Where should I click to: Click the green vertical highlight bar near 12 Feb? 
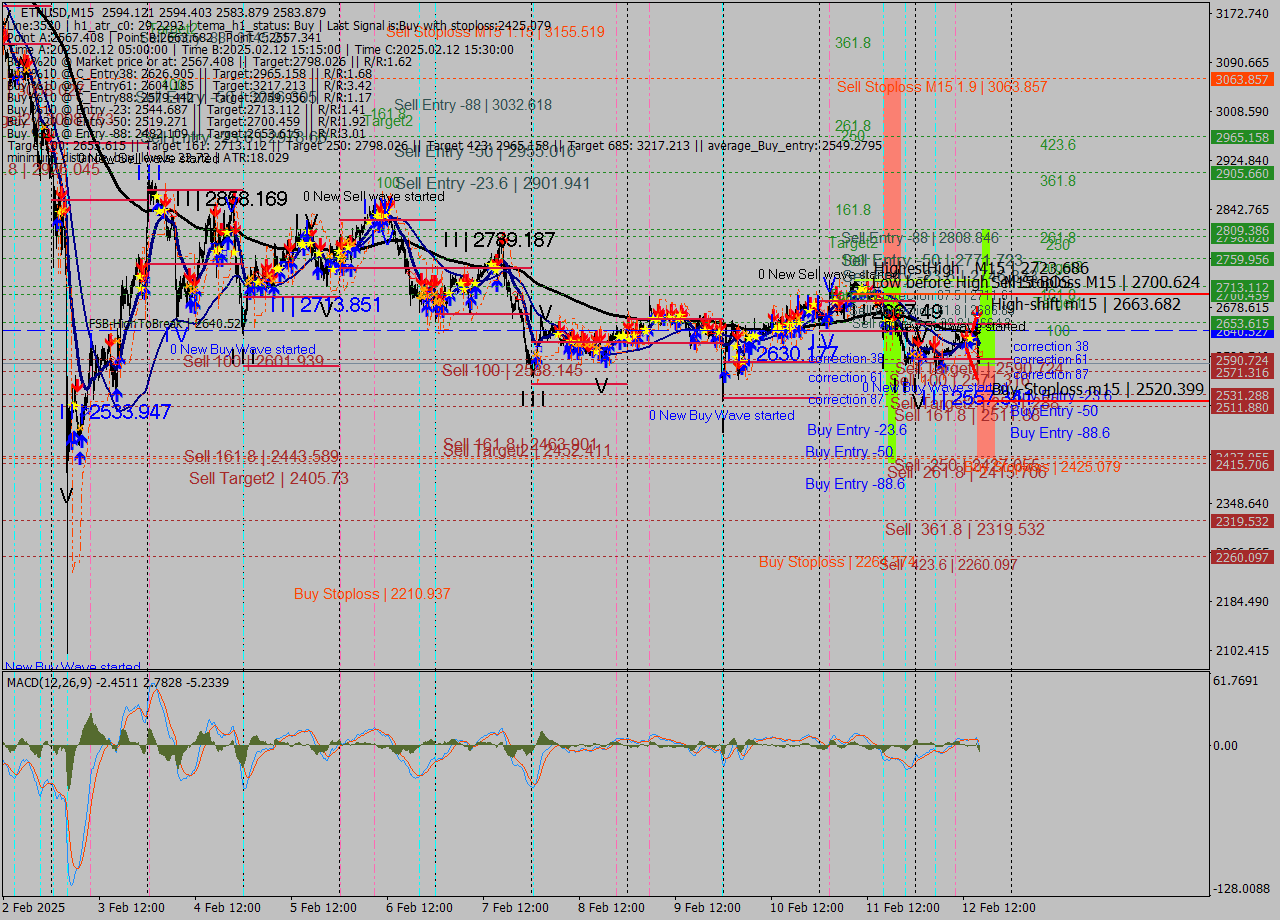[x=985, y=300]
